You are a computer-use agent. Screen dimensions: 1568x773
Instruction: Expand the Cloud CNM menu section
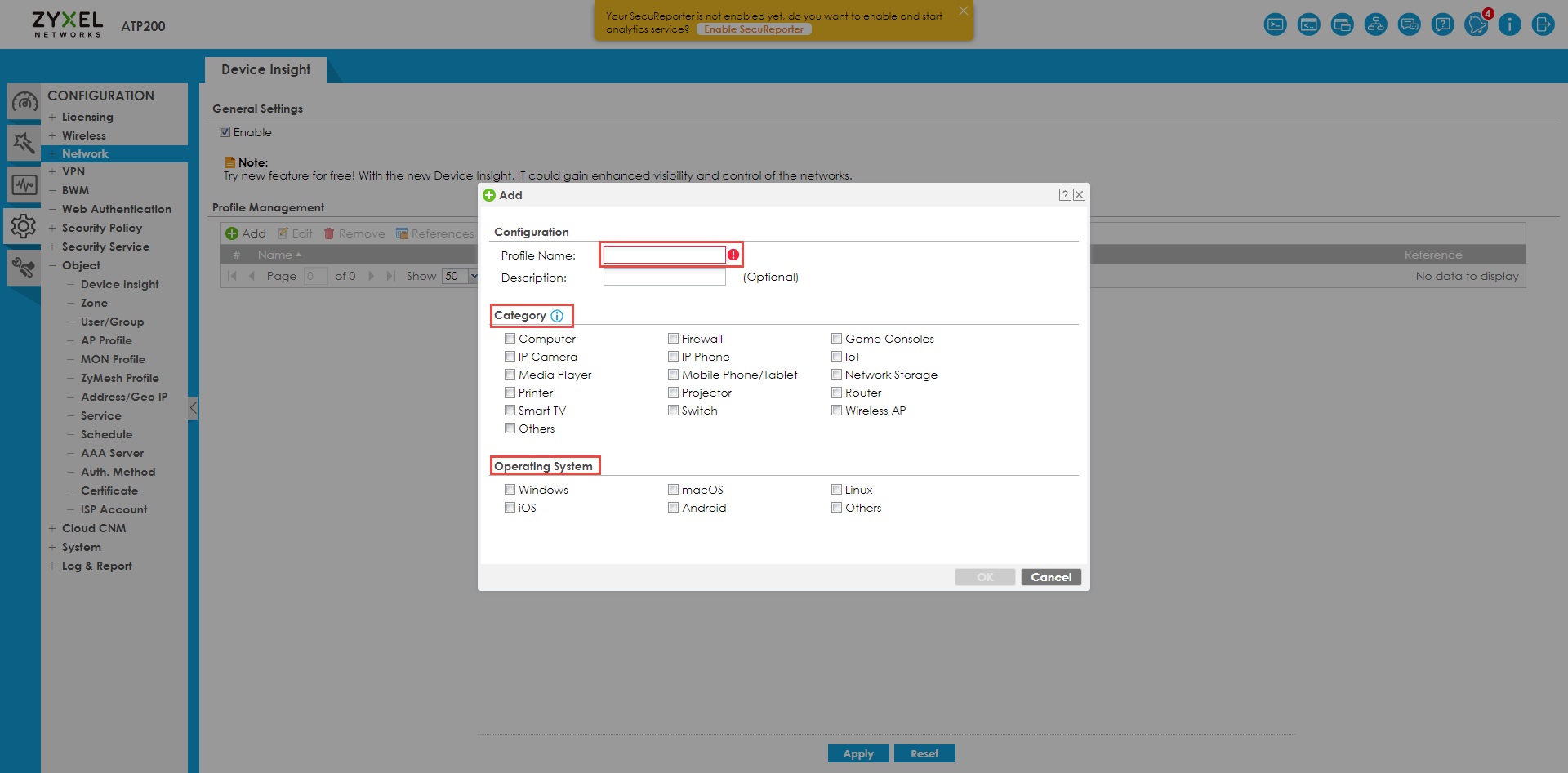click(52, 529)
